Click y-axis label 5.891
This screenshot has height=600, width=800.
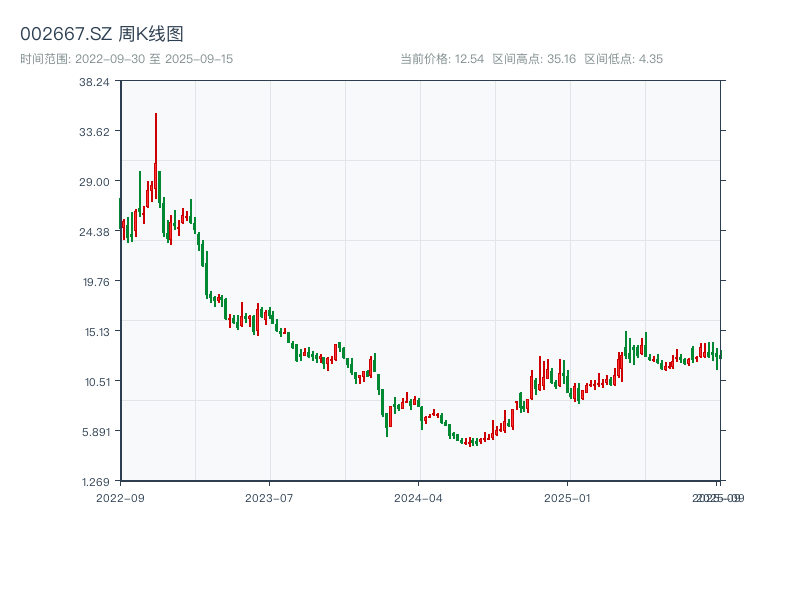point(96,432)
